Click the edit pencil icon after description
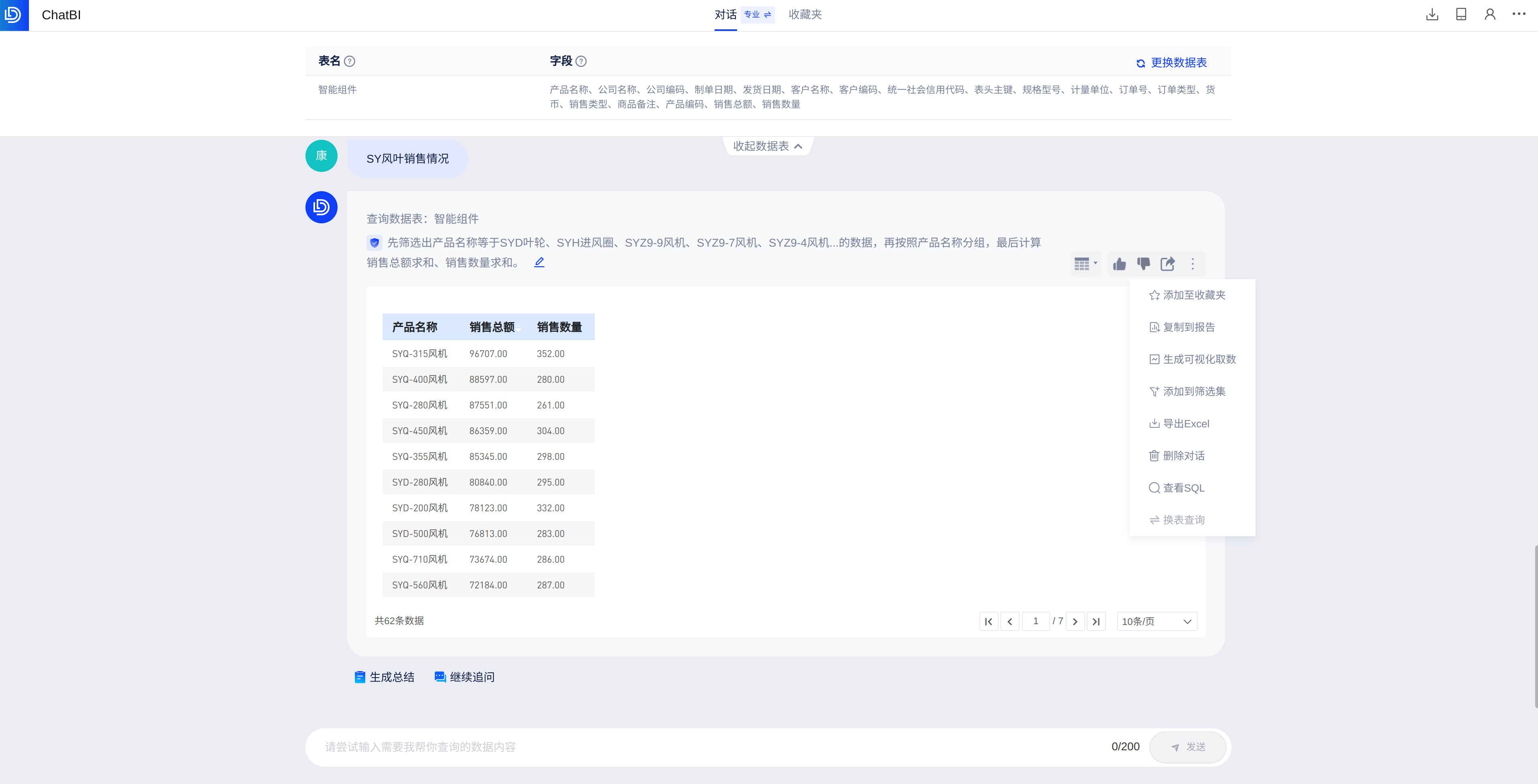Screen dimensions: 1538x784 (x=539, y=262)
